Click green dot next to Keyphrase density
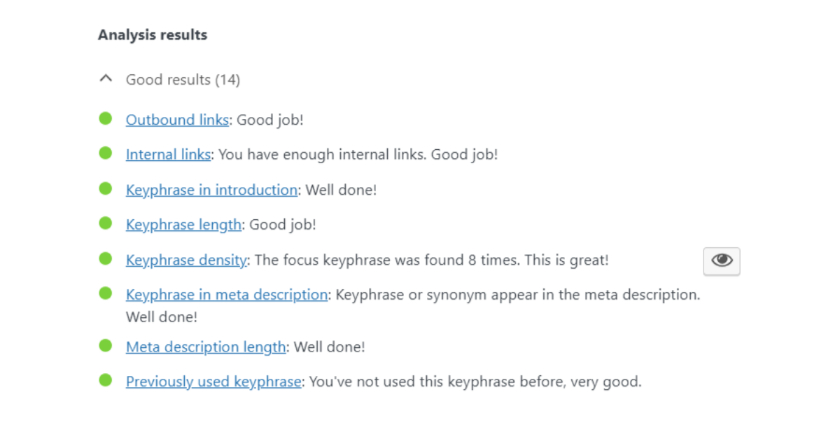The width and height of the screenshot is (840, 439). coord(106,258)
